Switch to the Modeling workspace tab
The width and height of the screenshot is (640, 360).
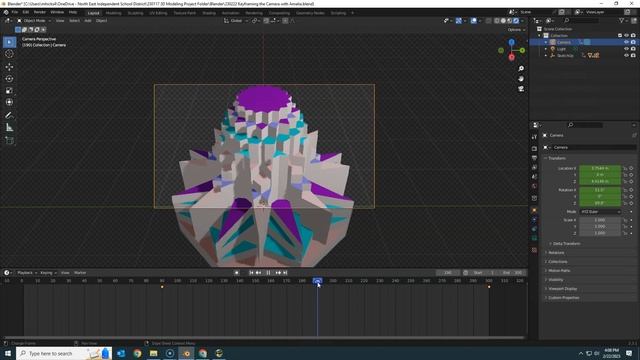click(x=113, y=13)
